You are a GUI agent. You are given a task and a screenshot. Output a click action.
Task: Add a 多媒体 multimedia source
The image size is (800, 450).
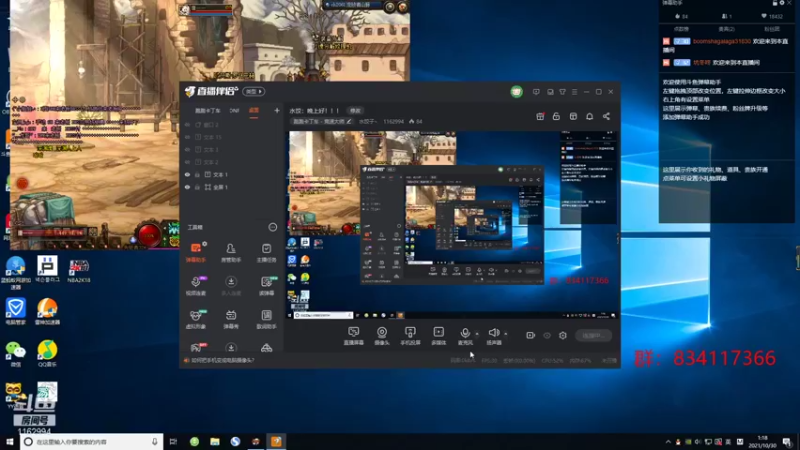click(x=438, y=336)
